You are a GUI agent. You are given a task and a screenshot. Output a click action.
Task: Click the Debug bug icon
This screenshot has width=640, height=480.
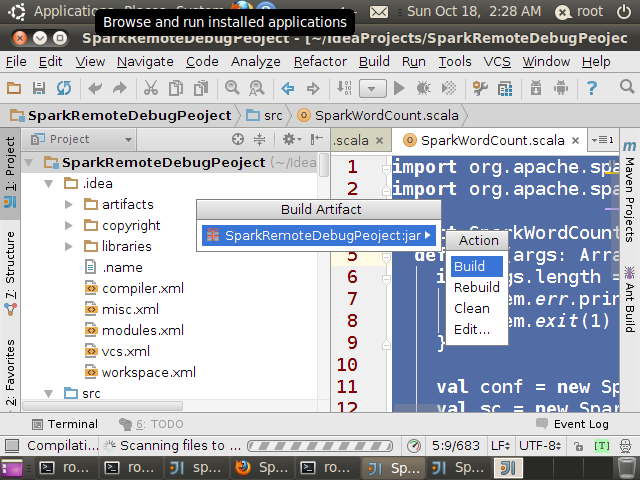(x=424, y=88)
